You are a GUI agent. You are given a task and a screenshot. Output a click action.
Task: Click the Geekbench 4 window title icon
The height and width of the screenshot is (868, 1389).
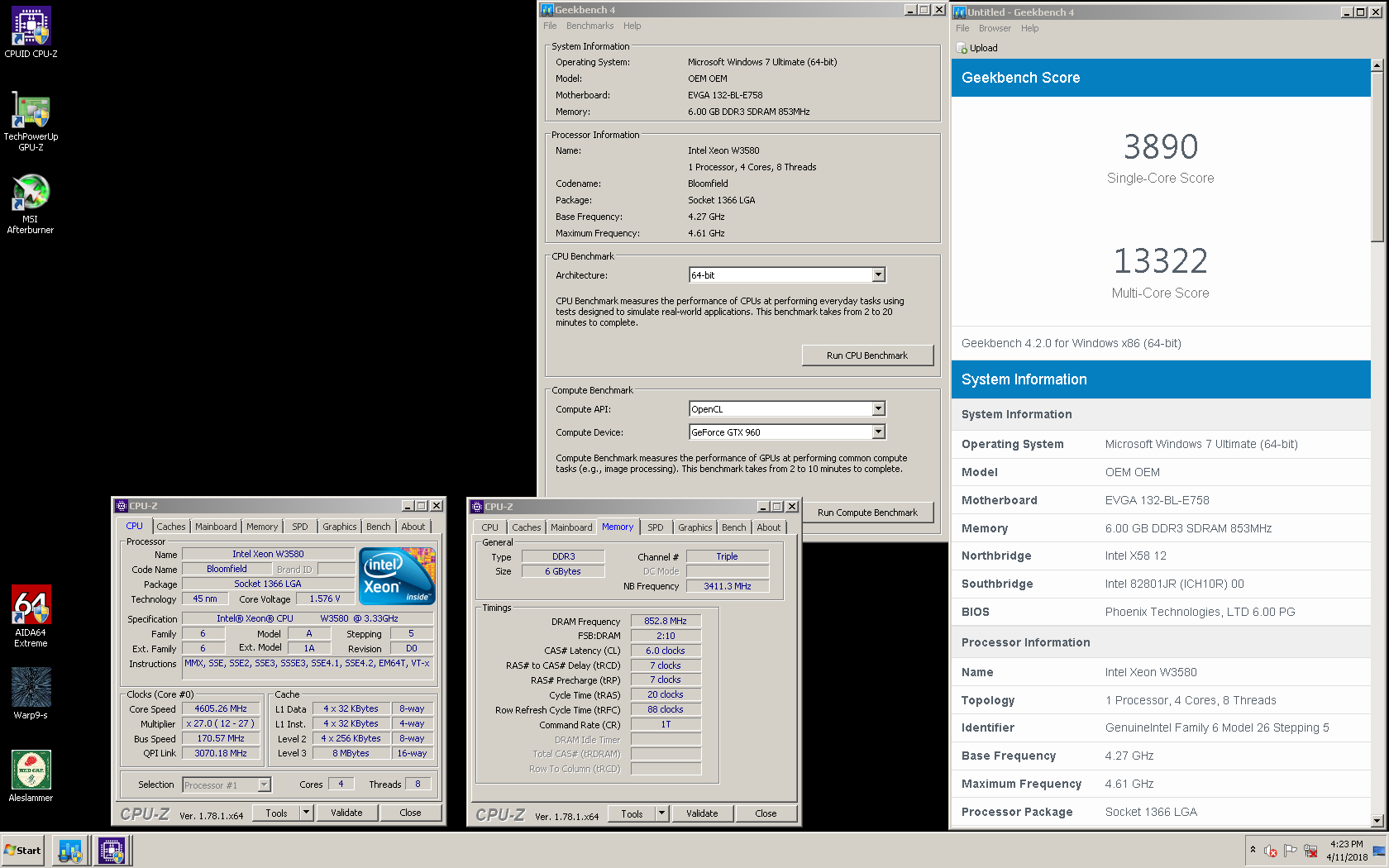point(547,10)
